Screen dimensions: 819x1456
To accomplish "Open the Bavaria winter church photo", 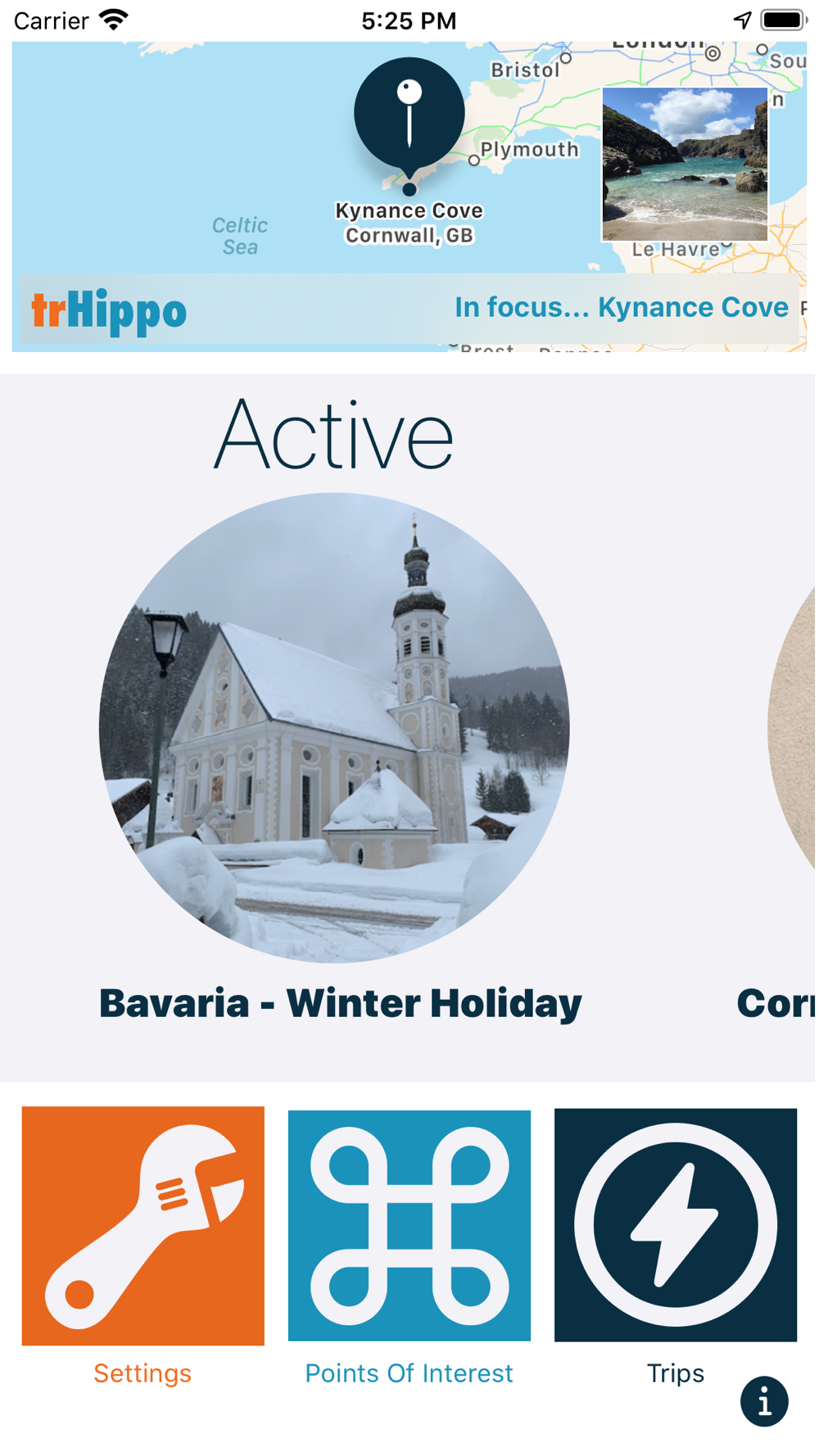I will coord(334,727).
